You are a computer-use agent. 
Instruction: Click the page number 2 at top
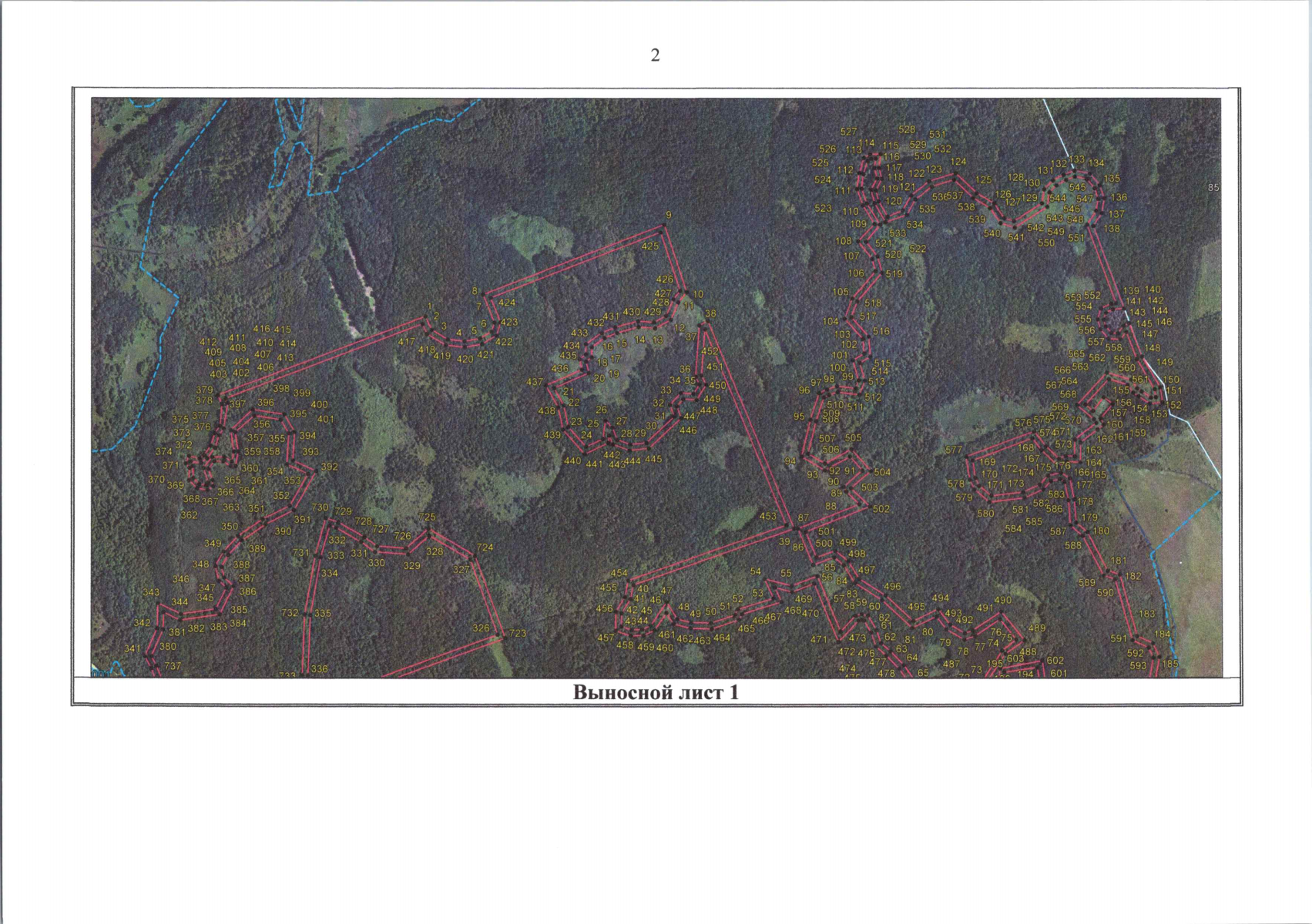click(x=655, y=55)
